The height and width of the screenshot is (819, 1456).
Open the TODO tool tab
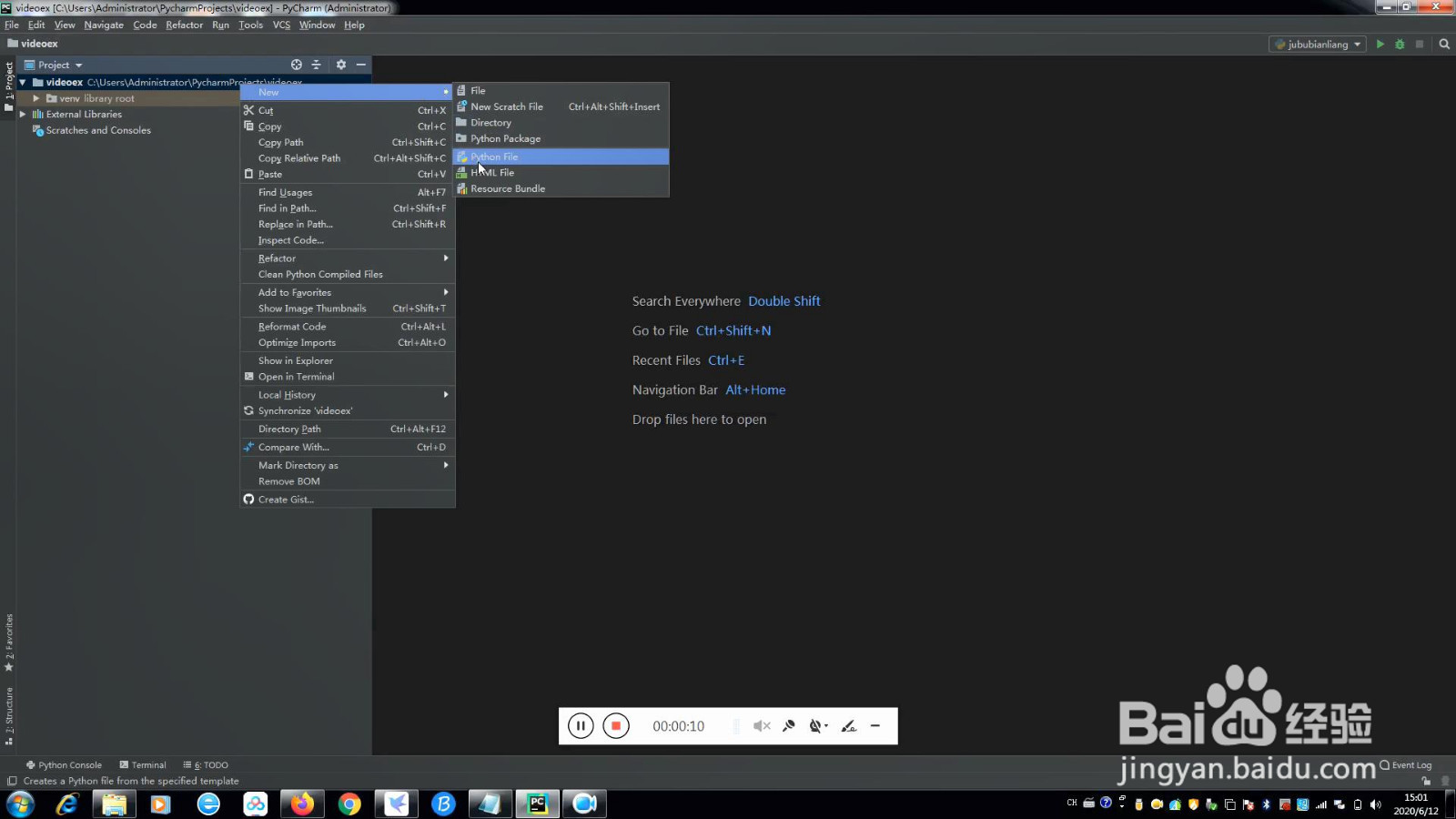tap(206, 765)
